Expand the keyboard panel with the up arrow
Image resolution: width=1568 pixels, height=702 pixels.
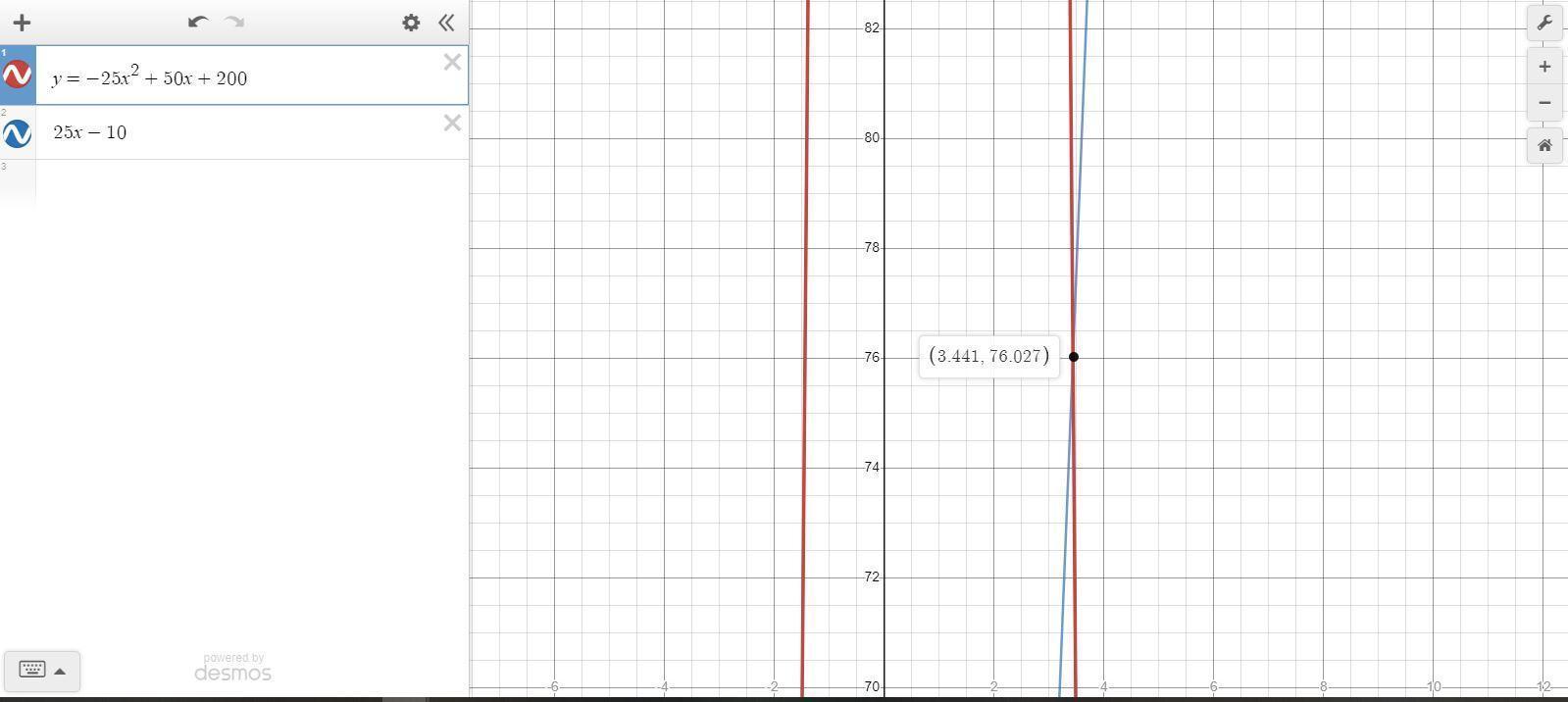[60, 671]
